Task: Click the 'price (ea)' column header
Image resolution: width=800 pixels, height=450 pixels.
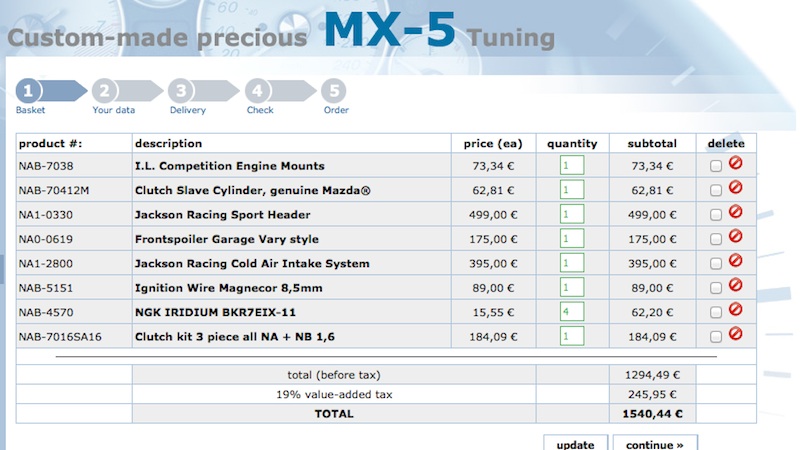Action: (x=493, y=144)
